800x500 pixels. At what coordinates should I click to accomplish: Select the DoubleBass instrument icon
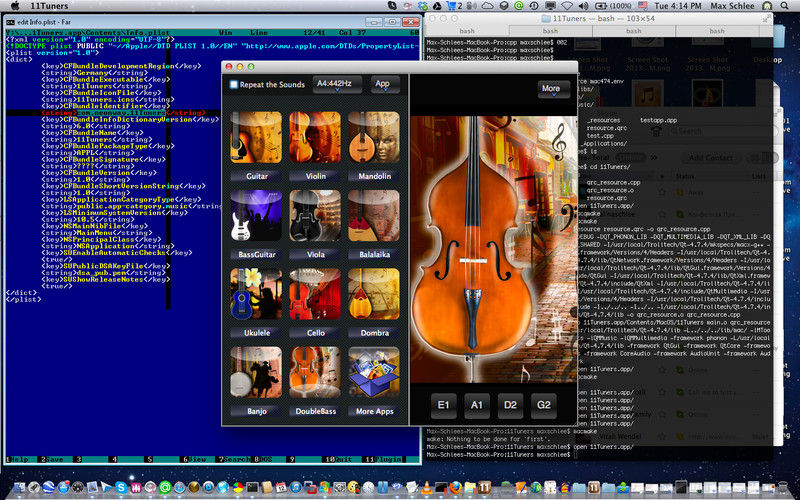tap(315, 372)
